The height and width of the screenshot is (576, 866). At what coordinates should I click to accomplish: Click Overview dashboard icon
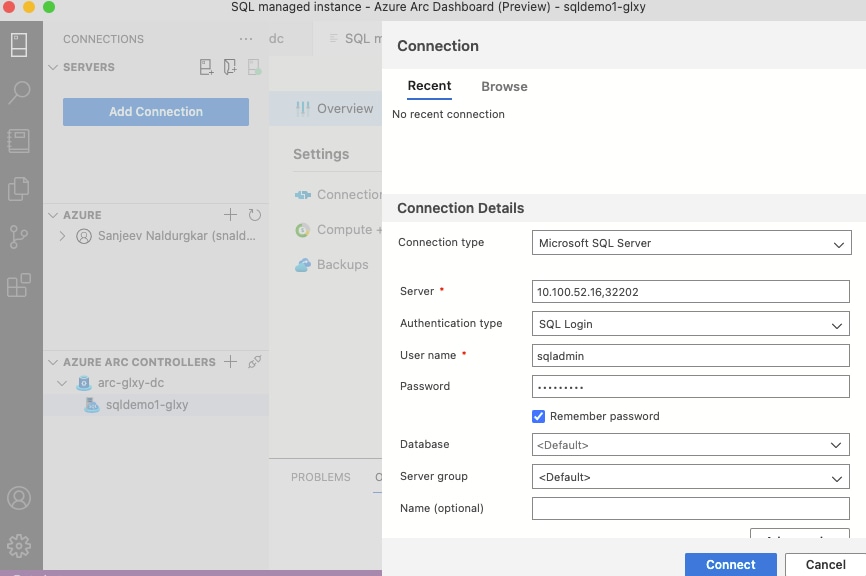[x=303, y=109]
